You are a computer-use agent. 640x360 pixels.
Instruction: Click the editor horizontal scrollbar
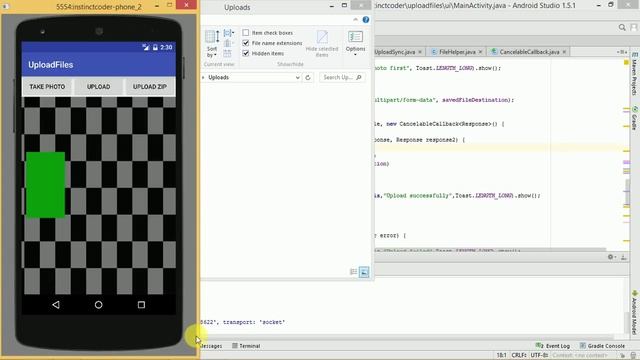tap(490, 250)
